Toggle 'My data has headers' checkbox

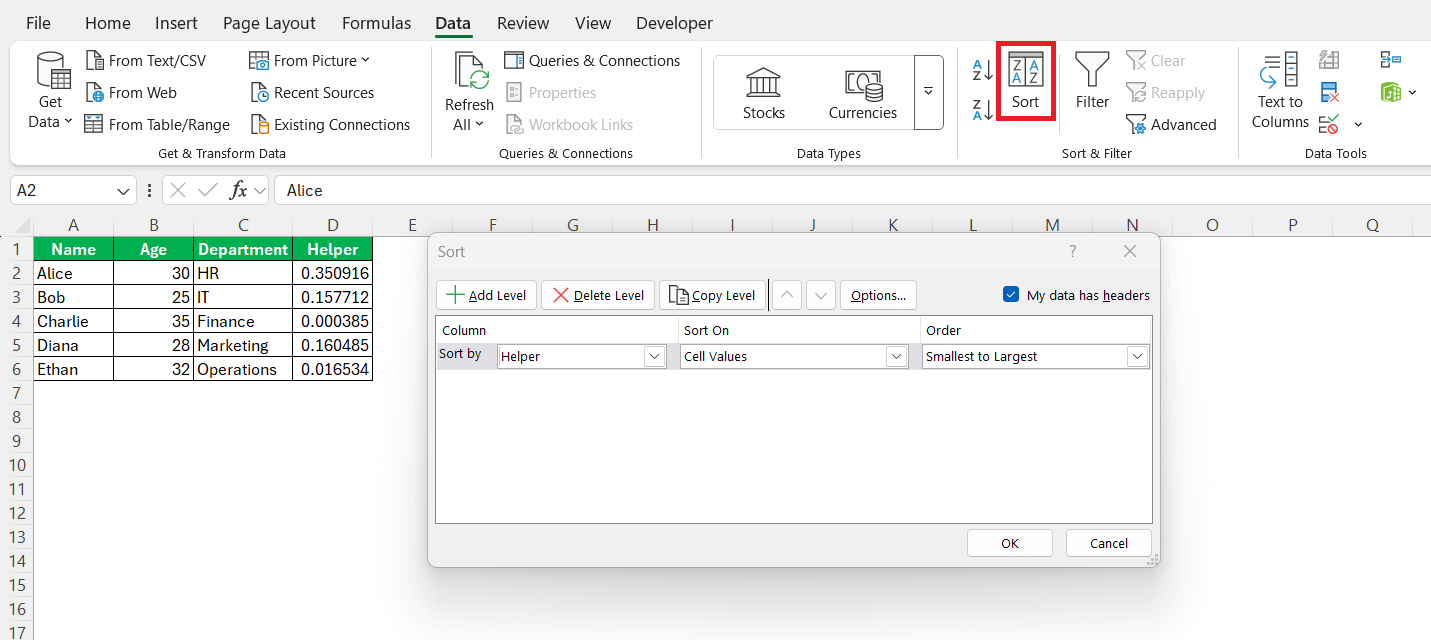(1010, 295)
